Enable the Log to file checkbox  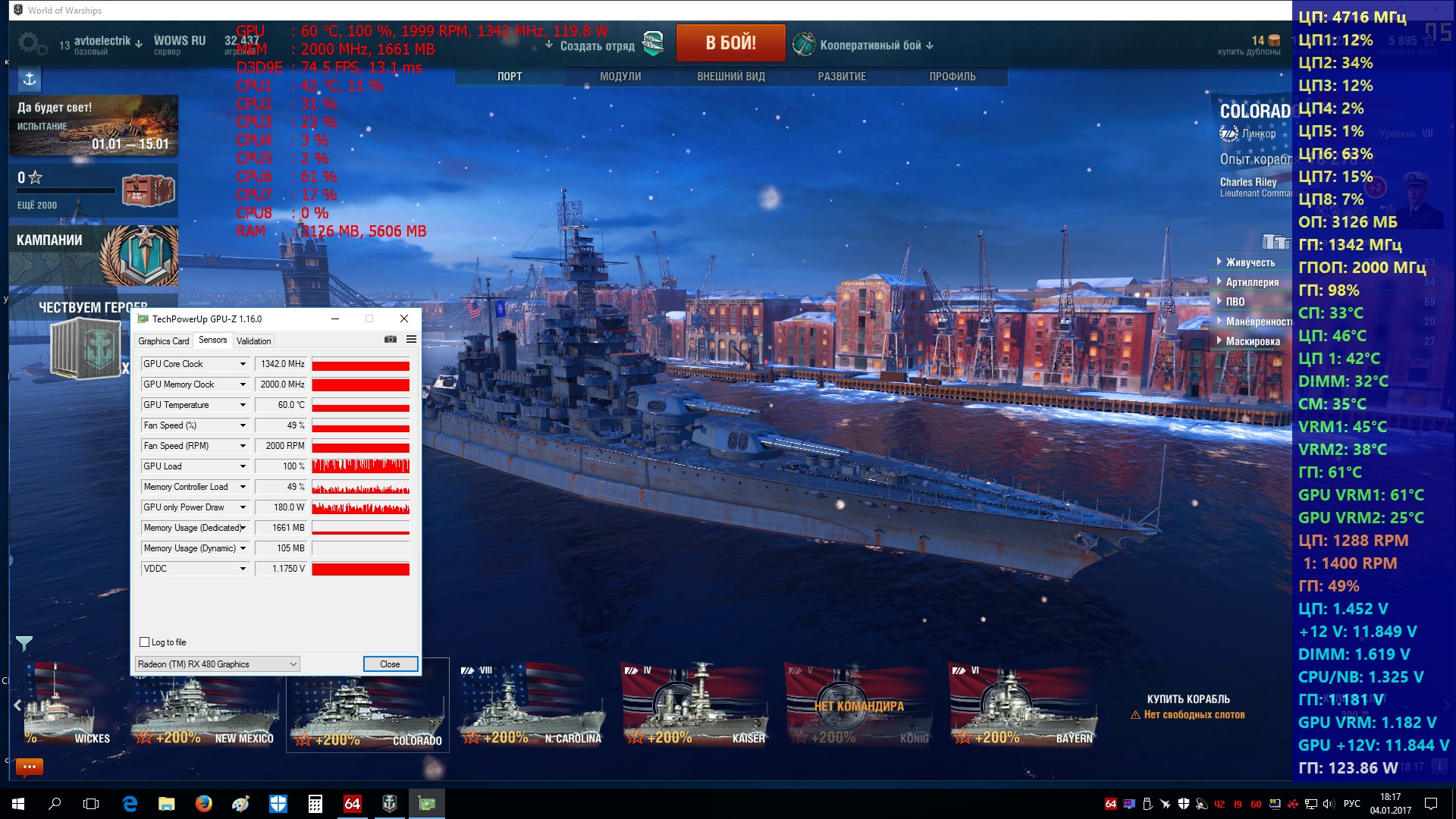145,642
